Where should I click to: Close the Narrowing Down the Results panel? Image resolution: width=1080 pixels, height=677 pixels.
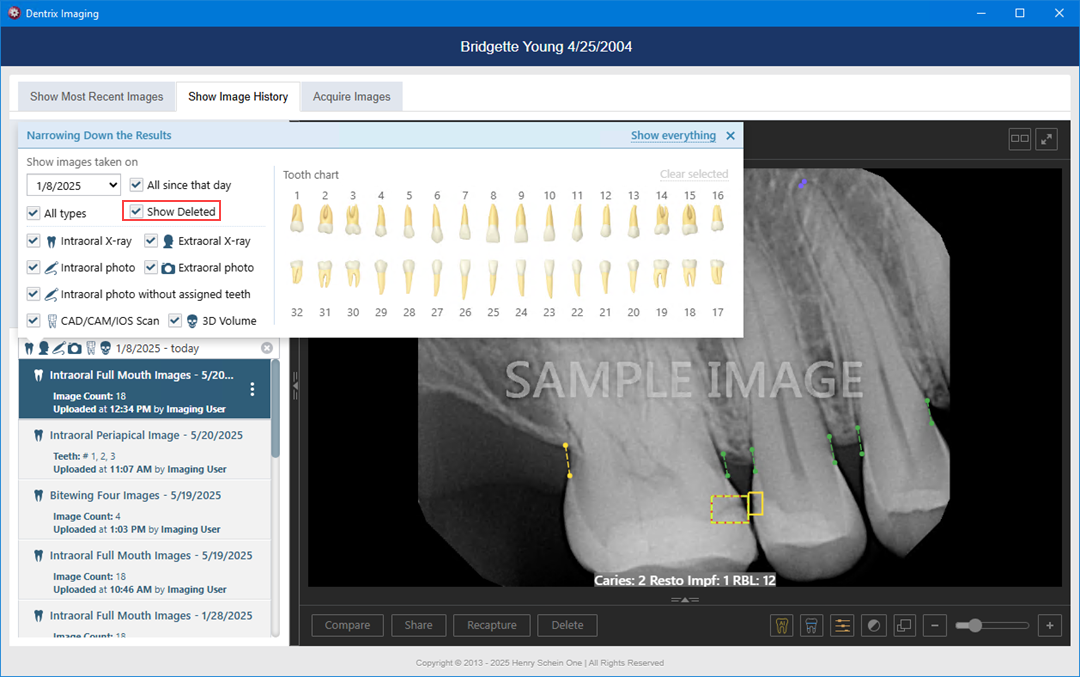pos(731,136)
